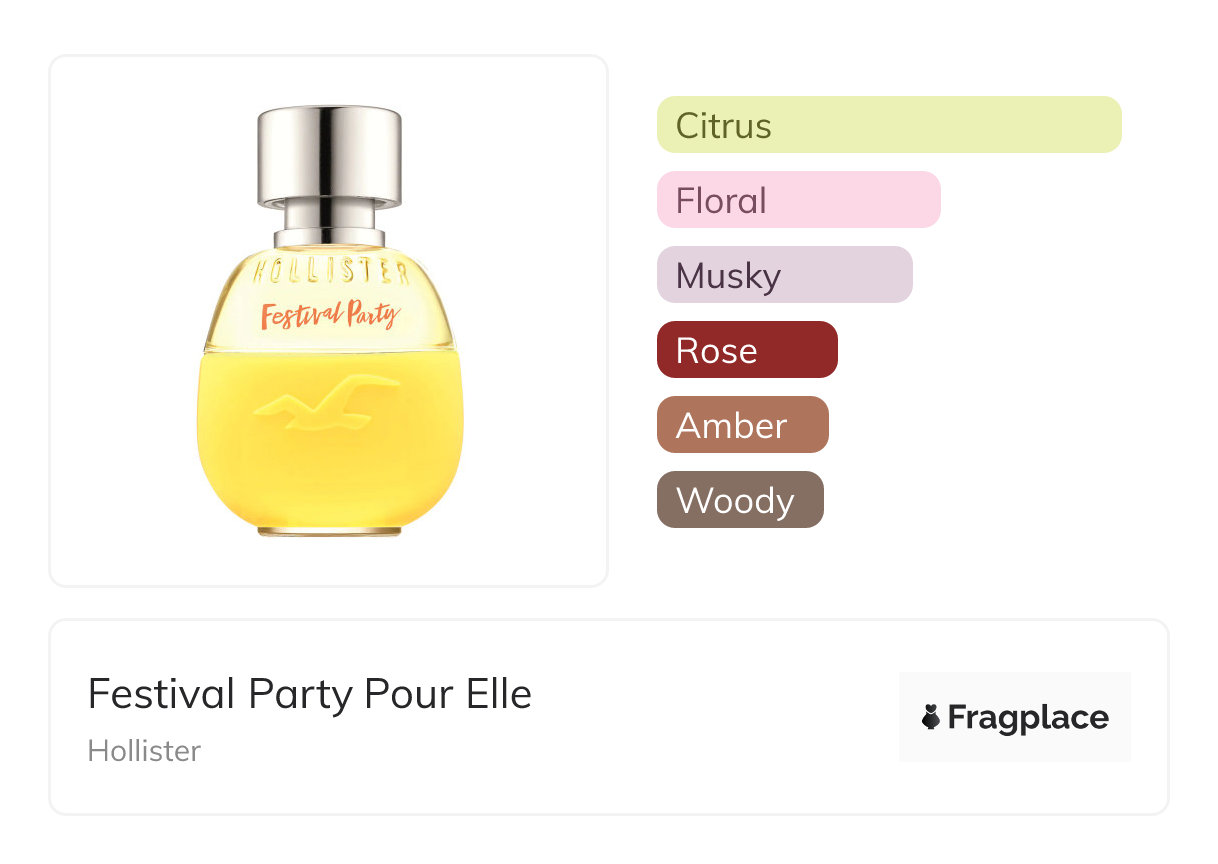This screenshot has width=1218, height=864.
Task: Click the Hollister brand name under title
Action: pyautogui.click(x=144, y=751)
